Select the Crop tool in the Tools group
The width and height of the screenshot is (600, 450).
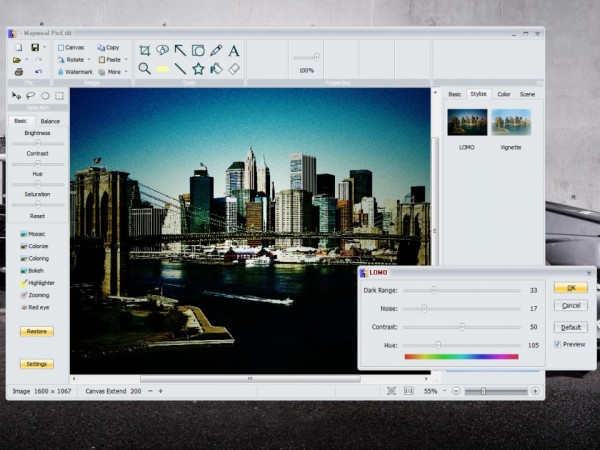(145, 50)
